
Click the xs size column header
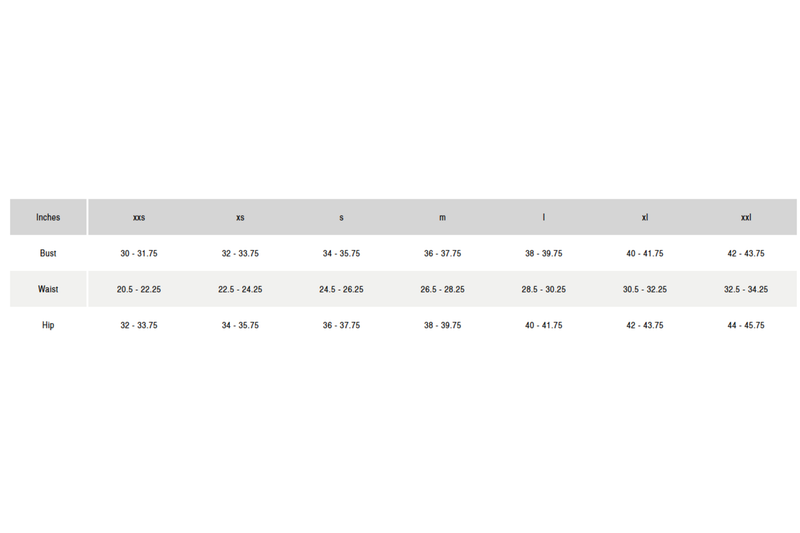tap(240, 217)
